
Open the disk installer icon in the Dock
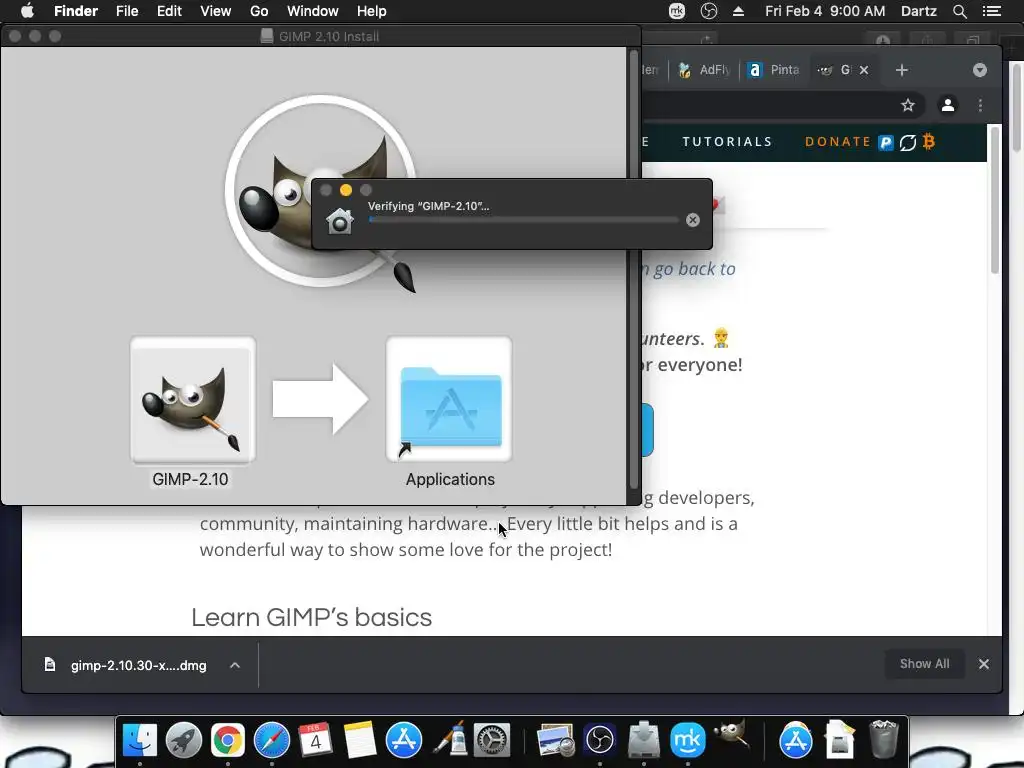(x=644, y=741)
